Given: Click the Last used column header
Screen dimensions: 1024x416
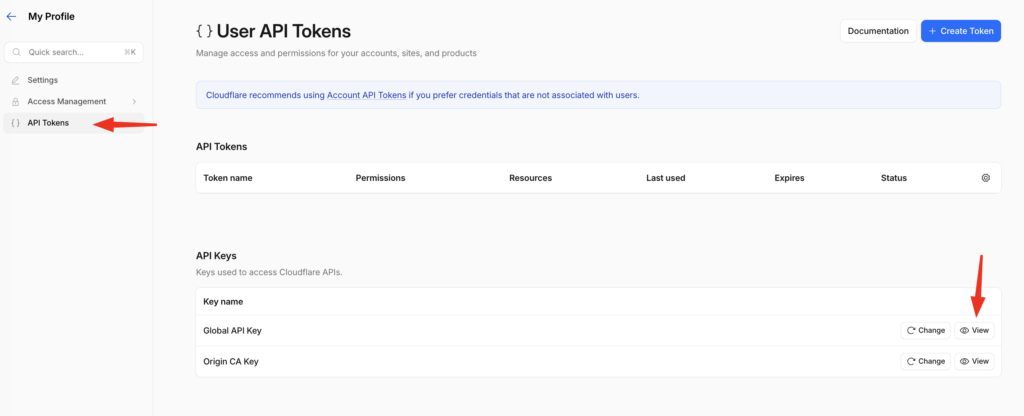Looking at the screenshot, I should 665,178.
